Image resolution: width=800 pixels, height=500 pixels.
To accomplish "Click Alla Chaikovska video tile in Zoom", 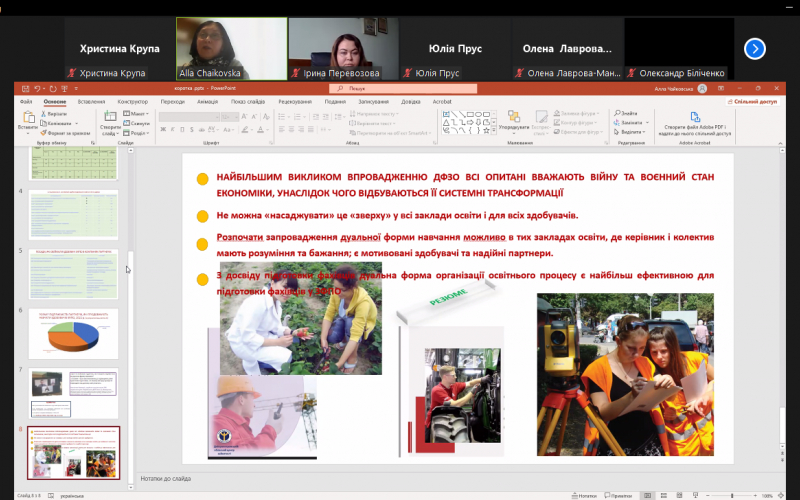I will click(232, 48).
